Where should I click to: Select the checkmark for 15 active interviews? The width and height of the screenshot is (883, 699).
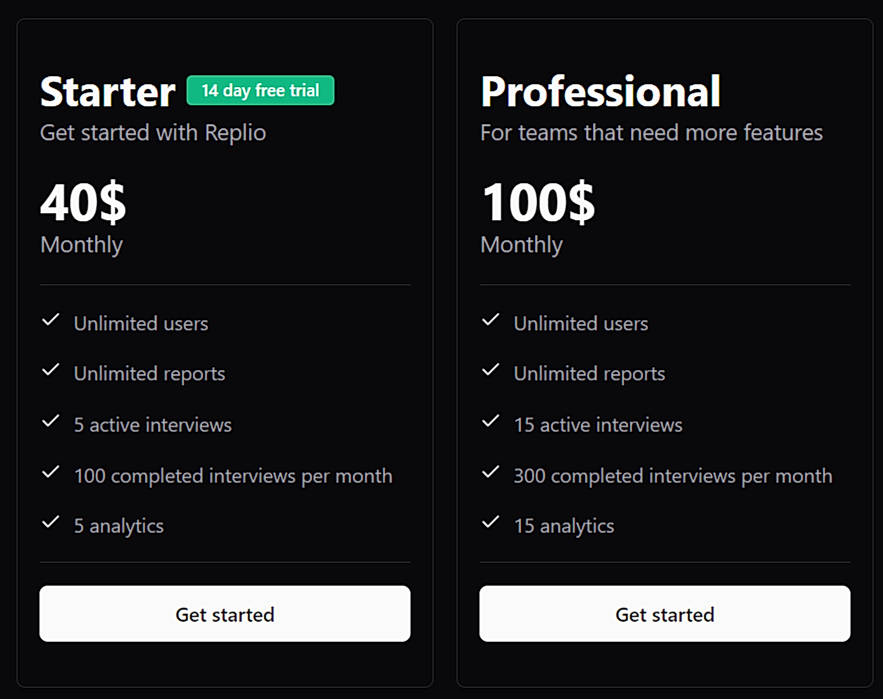coord(491,420)
